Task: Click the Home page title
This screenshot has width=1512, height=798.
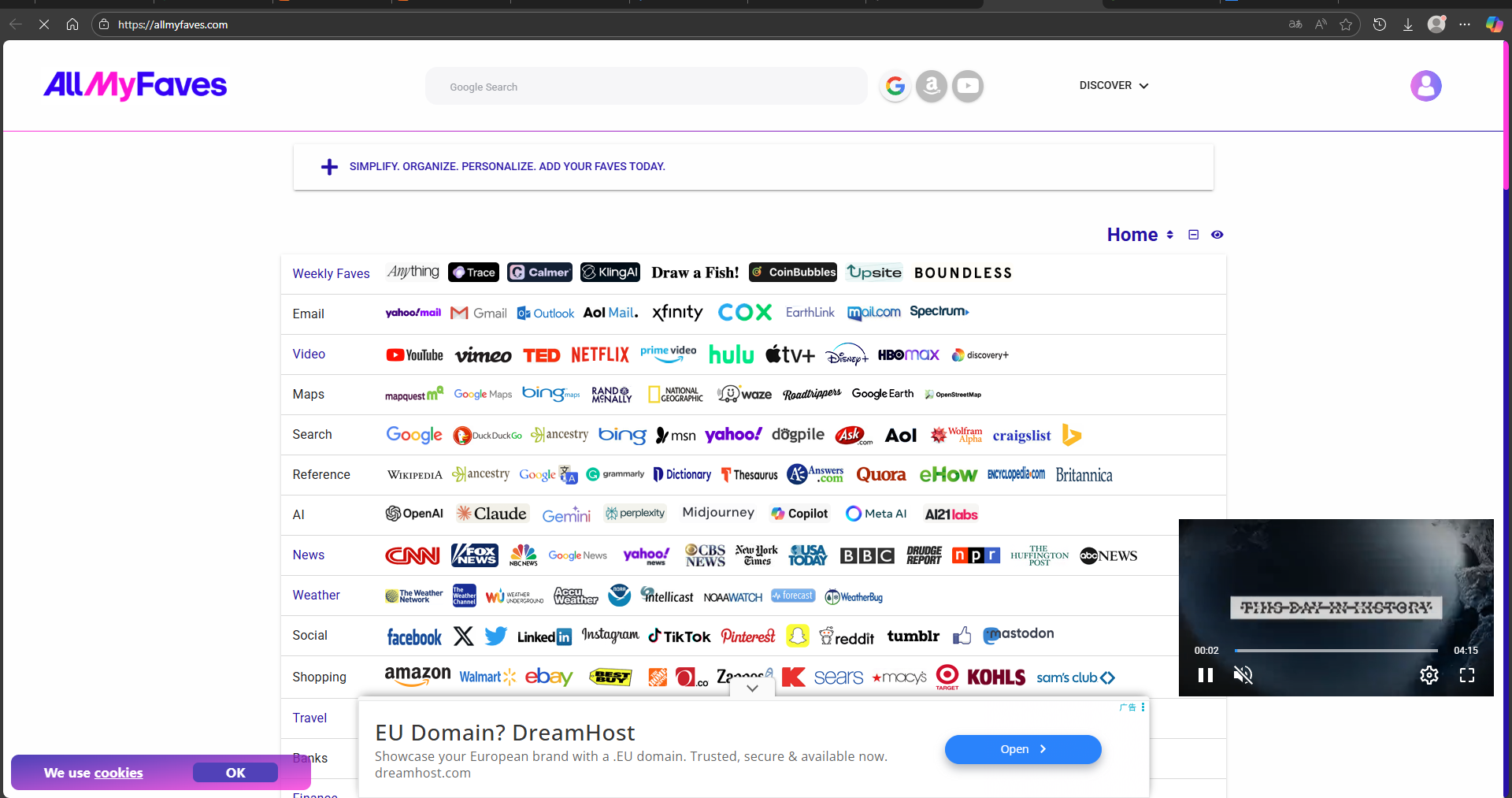Action: (x=1132, y=235)
